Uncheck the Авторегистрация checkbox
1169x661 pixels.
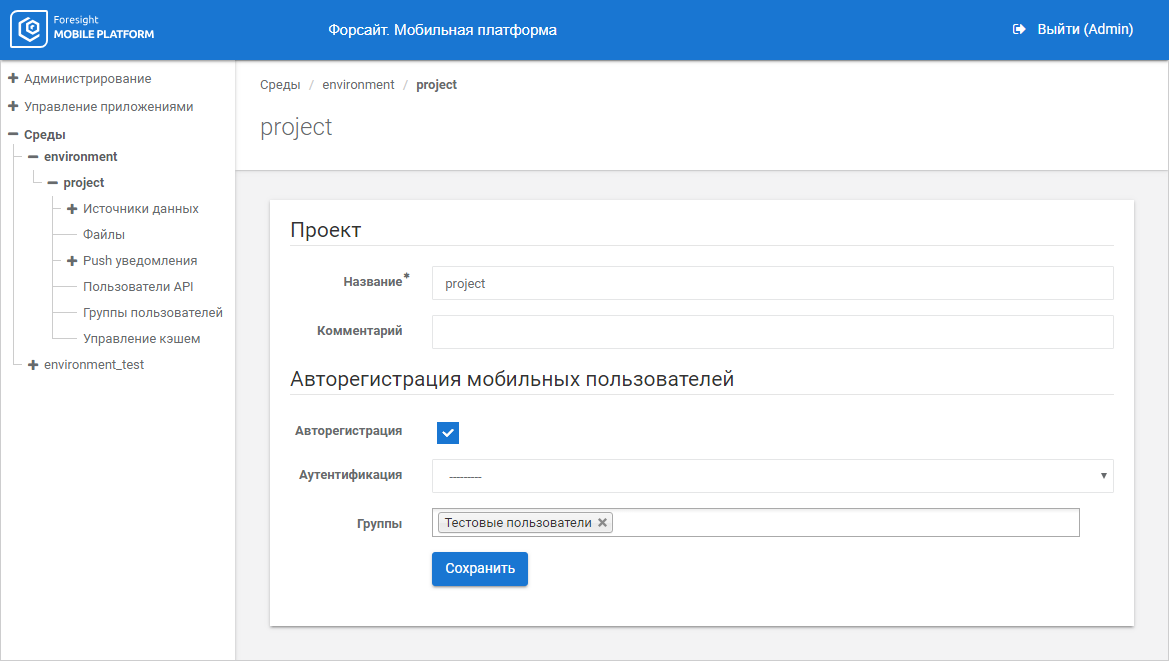click(448, 432)
